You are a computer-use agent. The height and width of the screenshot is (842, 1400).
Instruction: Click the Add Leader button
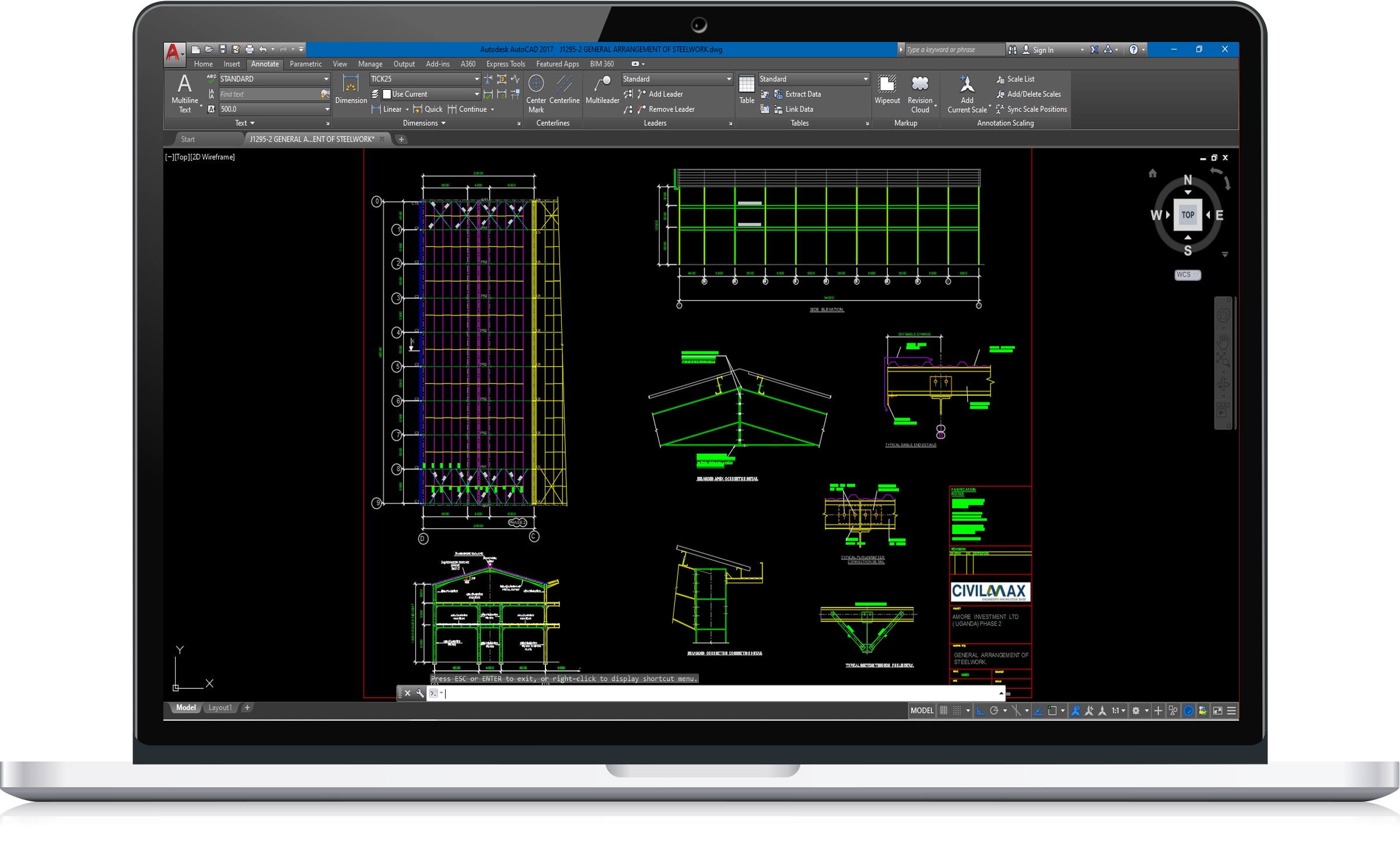[660, 94]
